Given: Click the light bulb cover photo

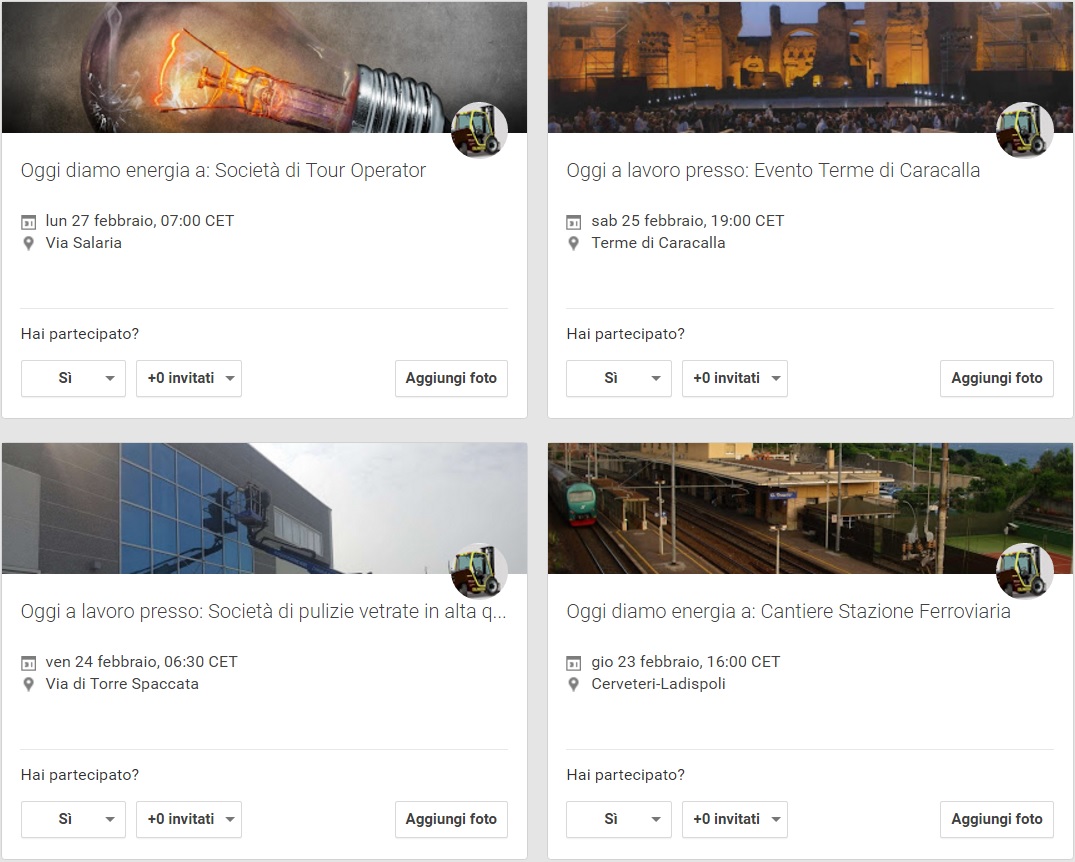Looking at the screenshot, I should (265, 67).
